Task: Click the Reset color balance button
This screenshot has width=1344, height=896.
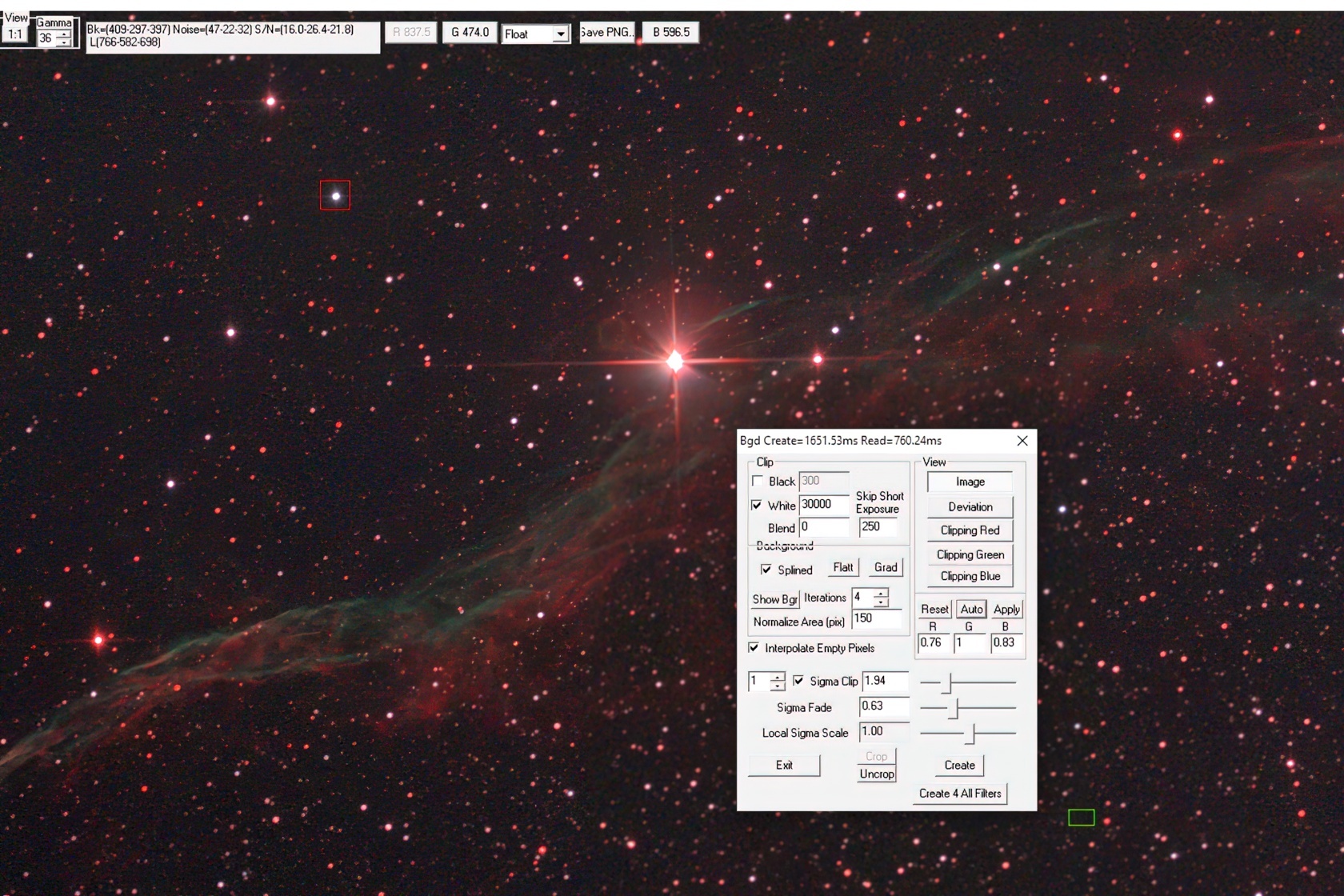Action: point(934,610)
